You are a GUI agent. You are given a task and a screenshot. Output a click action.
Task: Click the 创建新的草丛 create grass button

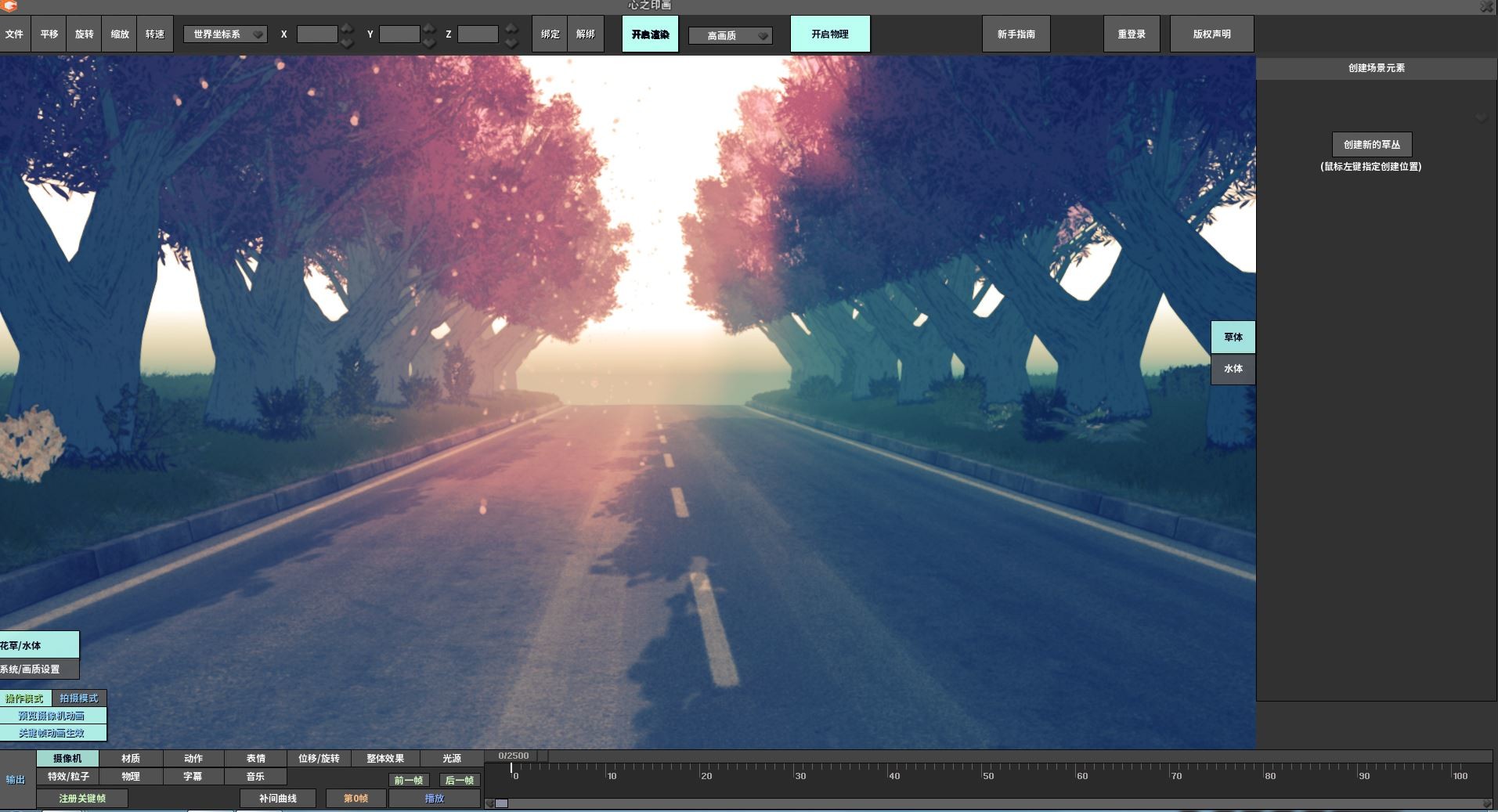pos(1371,144)
